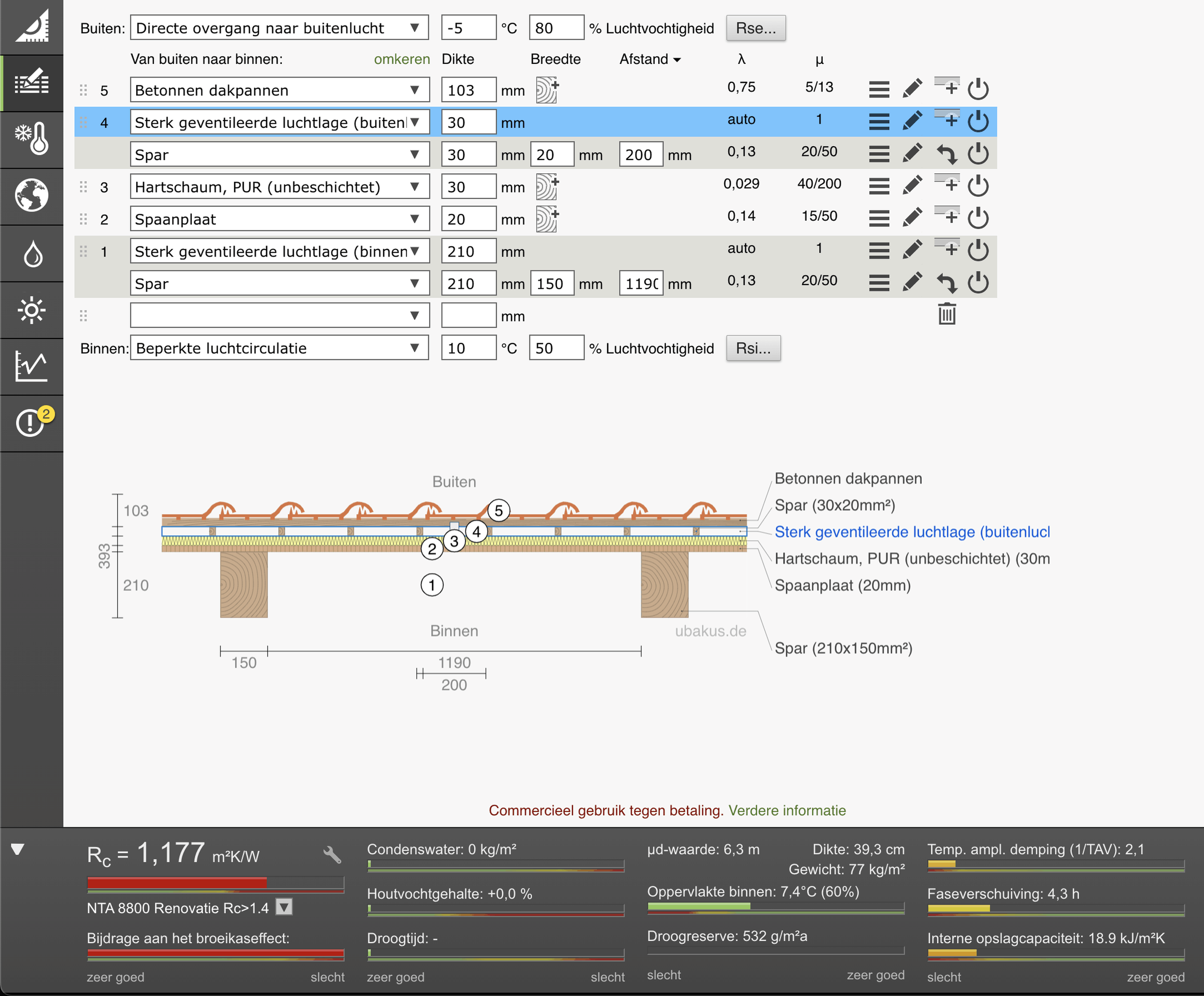Click the omkeren link

tap(401, 59)
